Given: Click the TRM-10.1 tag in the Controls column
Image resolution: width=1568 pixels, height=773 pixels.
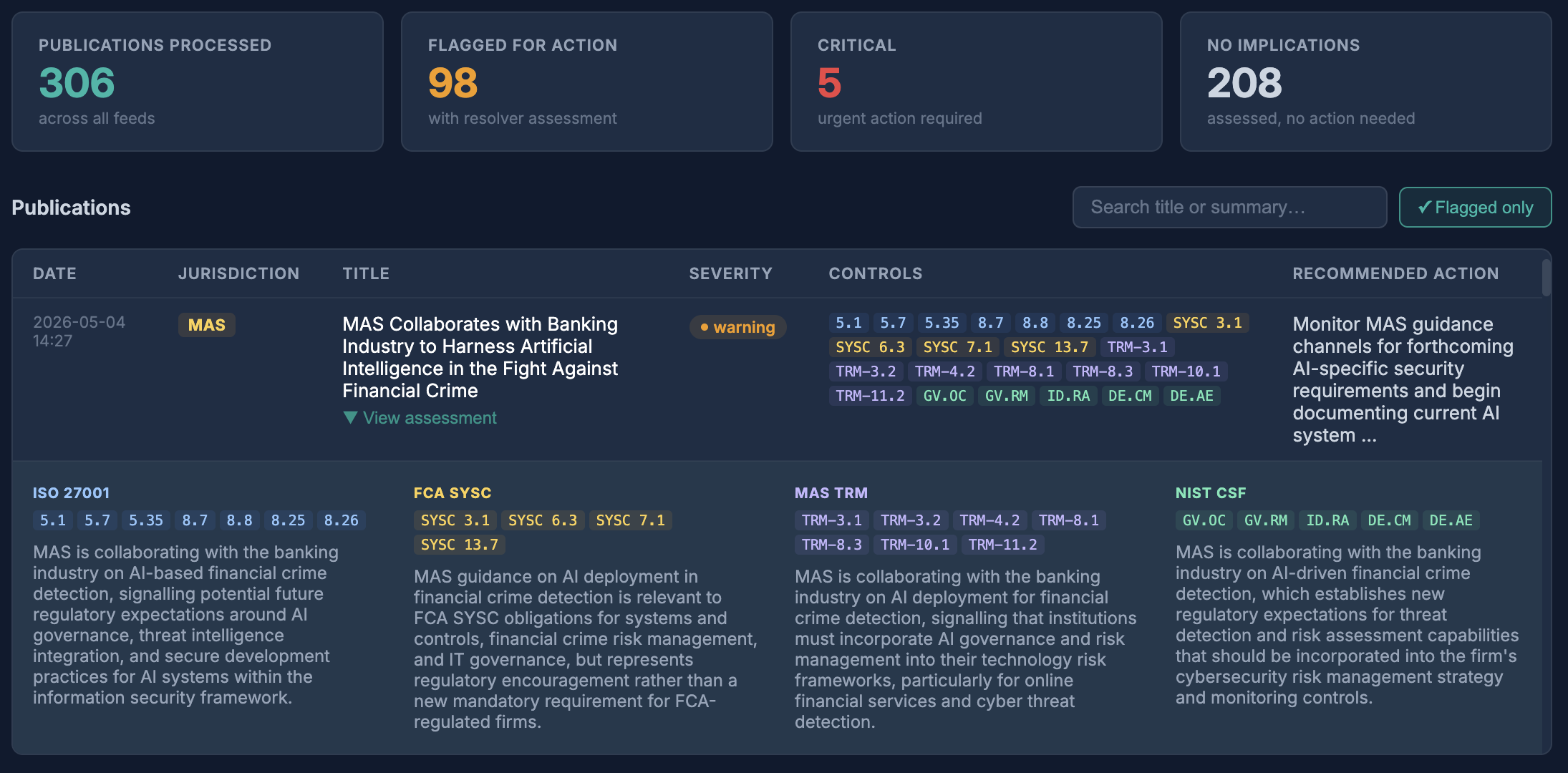Looking at the screenshot, I should pyautogui.click(x=1186, y=371).
